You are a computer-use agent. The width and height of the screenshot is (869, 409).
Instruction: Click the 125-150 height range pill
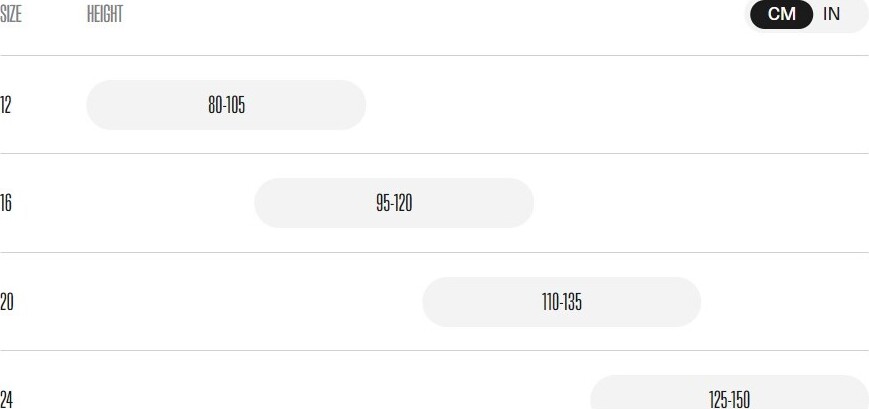[x=729, y=392]
